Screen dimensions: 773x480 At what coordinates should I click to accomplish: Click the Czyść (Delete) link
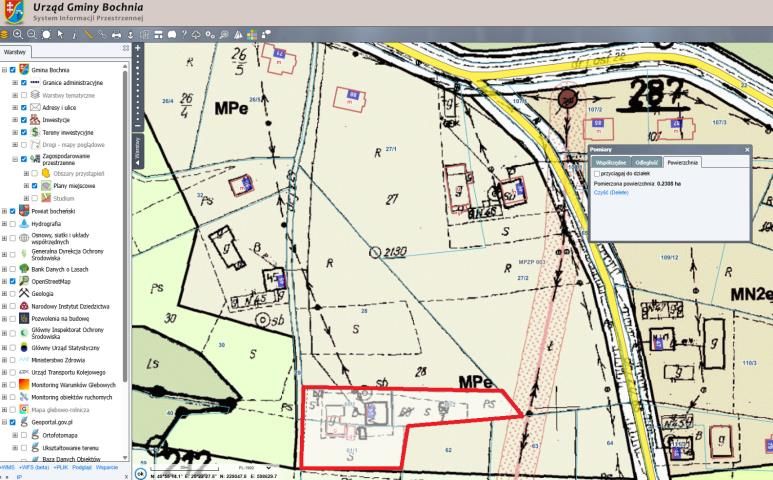point(611,193)
